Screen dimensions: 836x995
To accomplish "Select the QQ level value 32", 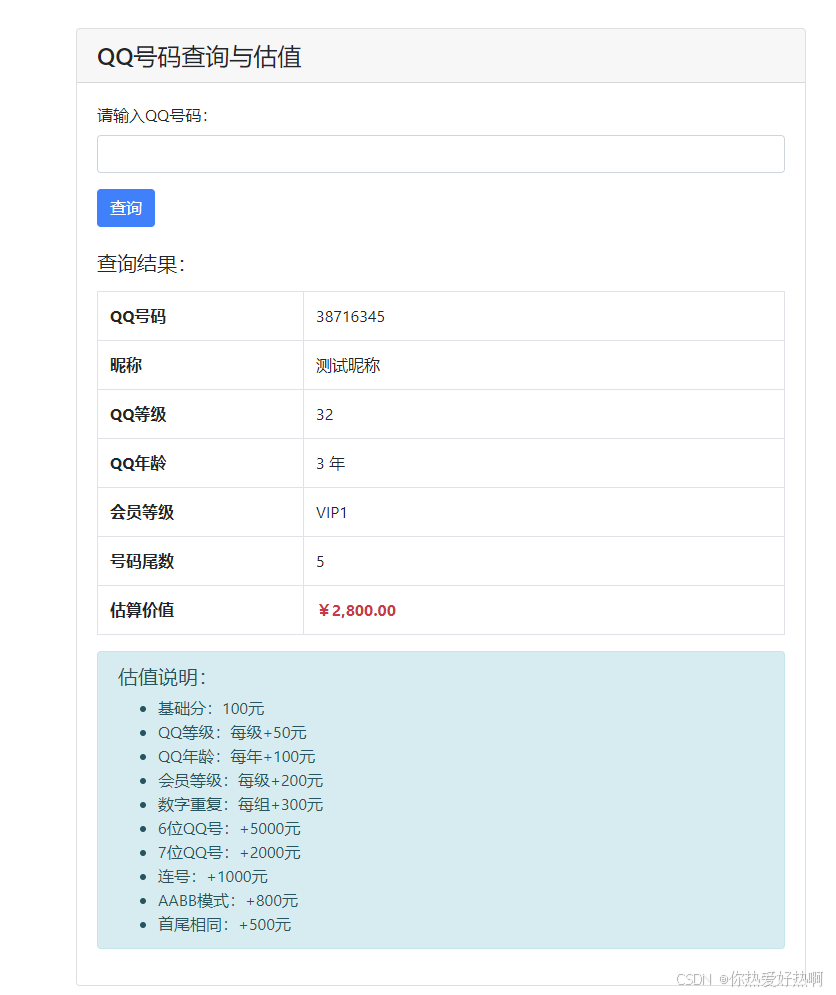I will (324, 414).
